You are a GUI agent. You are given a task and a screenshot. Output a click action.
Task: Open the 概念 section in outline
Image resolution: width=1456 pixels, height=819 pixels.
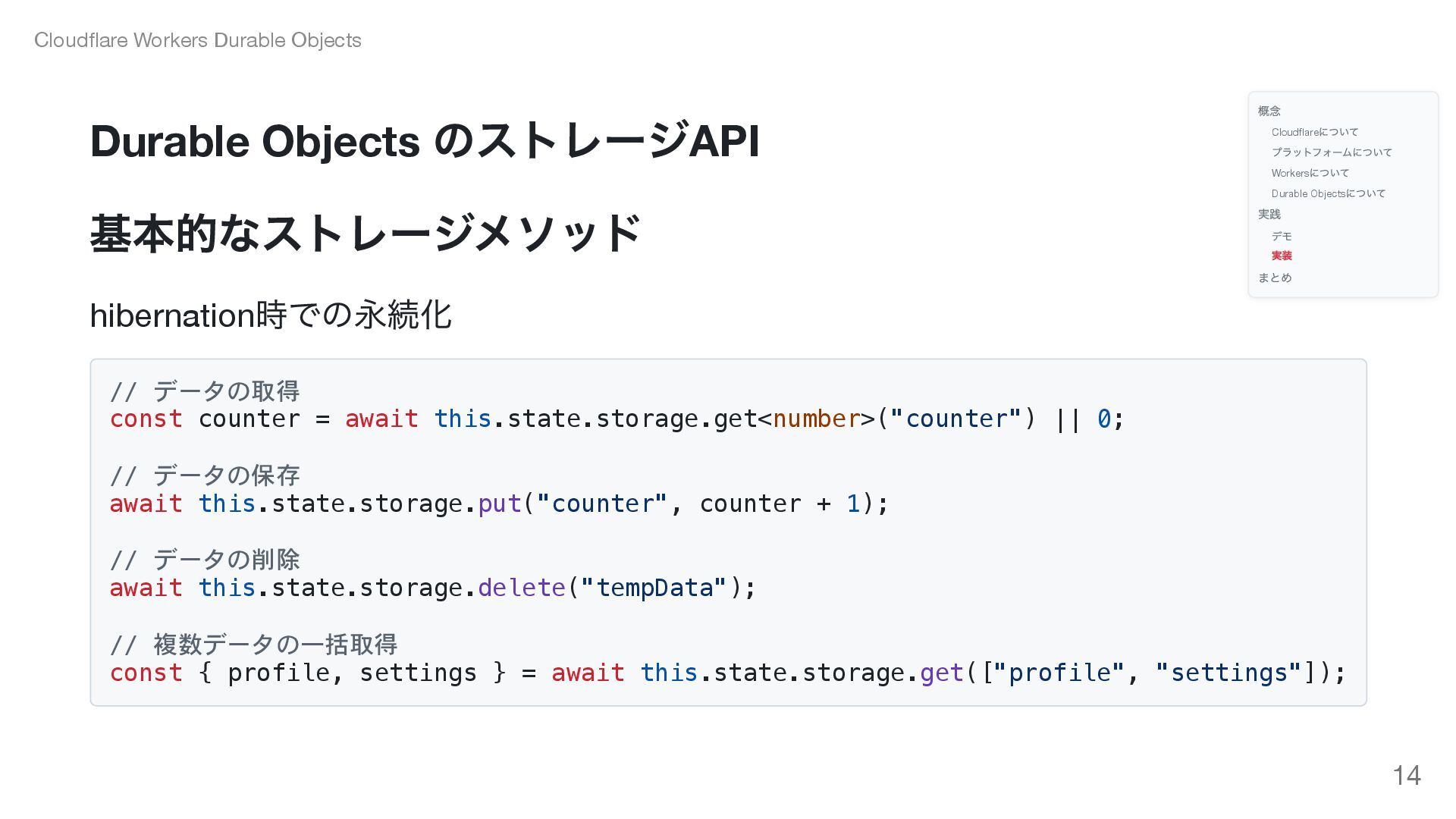[x=1269, y=111]
